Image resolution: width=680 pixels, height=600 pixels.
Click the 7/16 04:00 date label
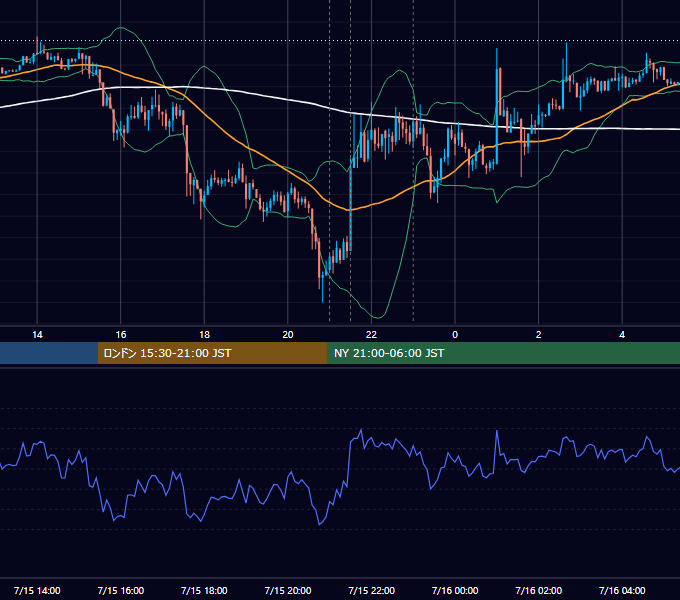coord(622,590)
